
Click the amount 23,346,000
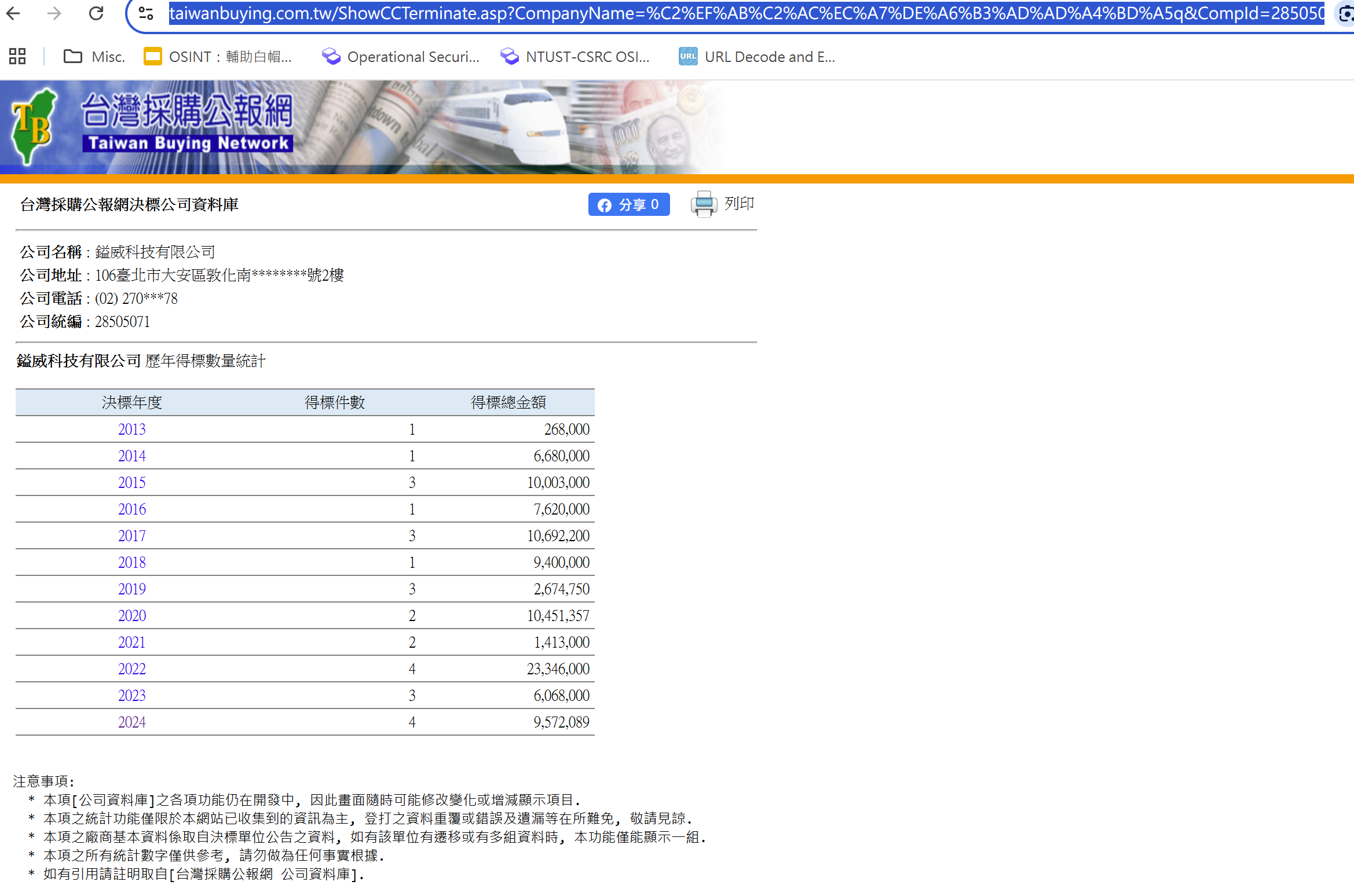558,669
